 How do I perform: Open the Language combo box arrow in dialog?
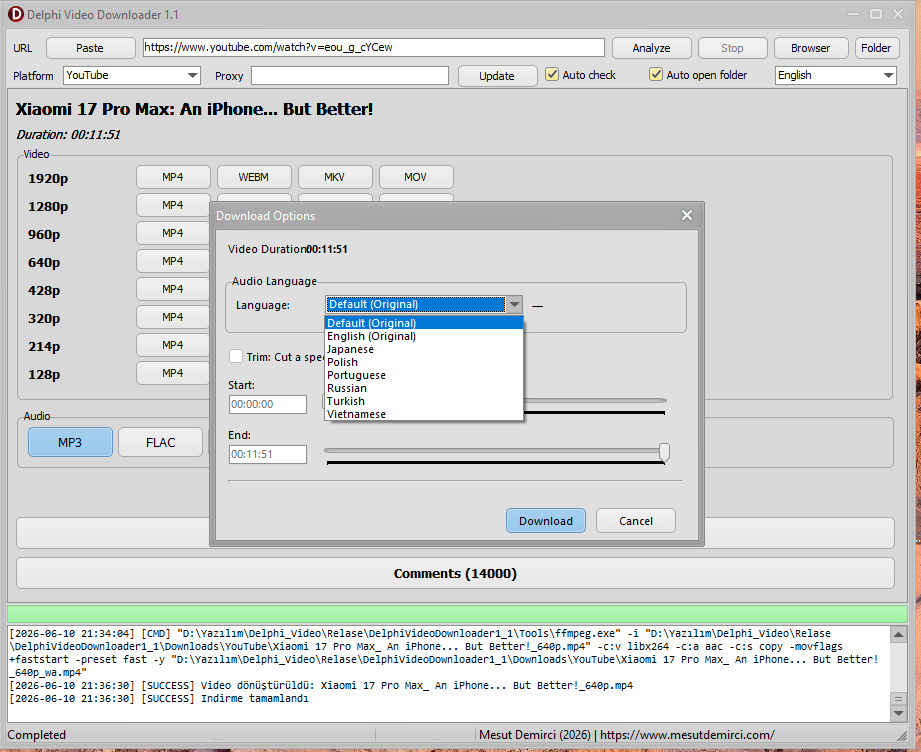514,304
